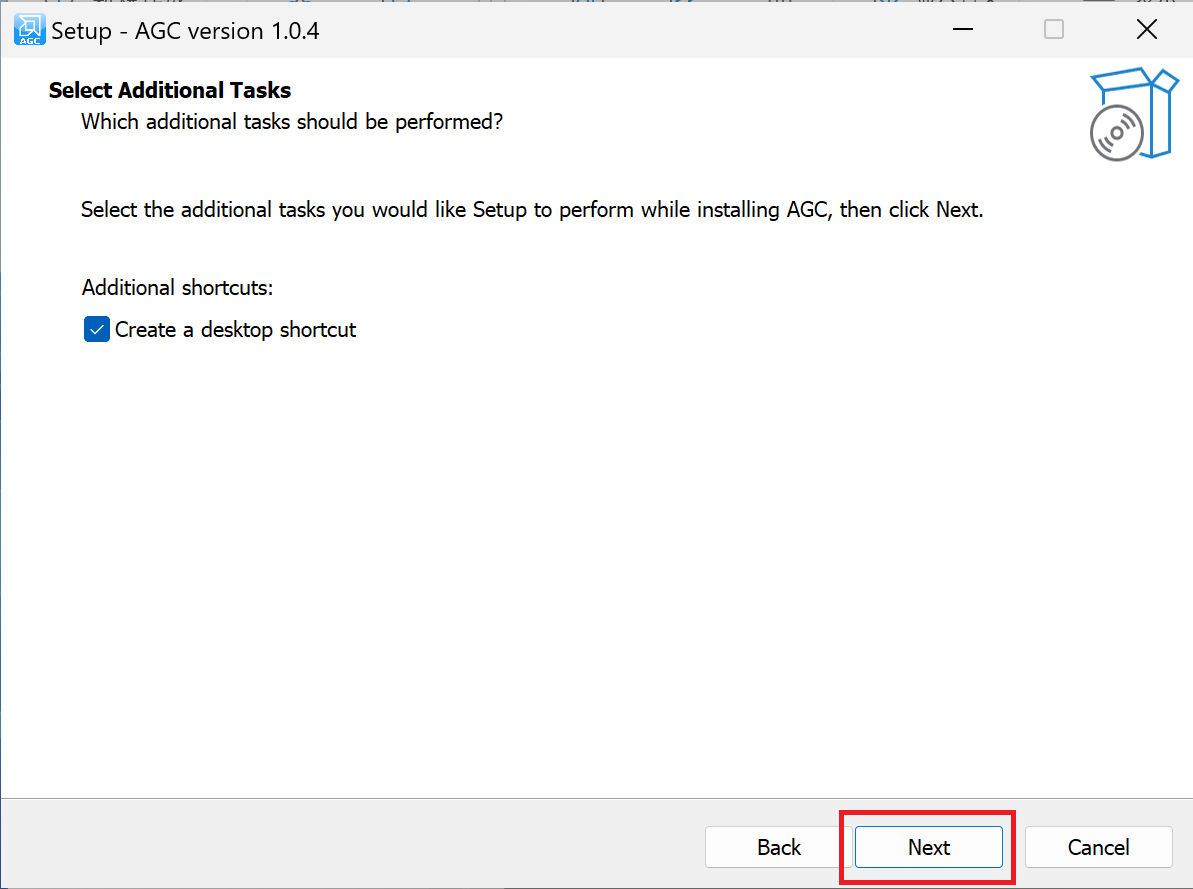Click "Which additional tasks should be performed?" text
This screenshot has height=889, width=1193.
pos(292,122)
